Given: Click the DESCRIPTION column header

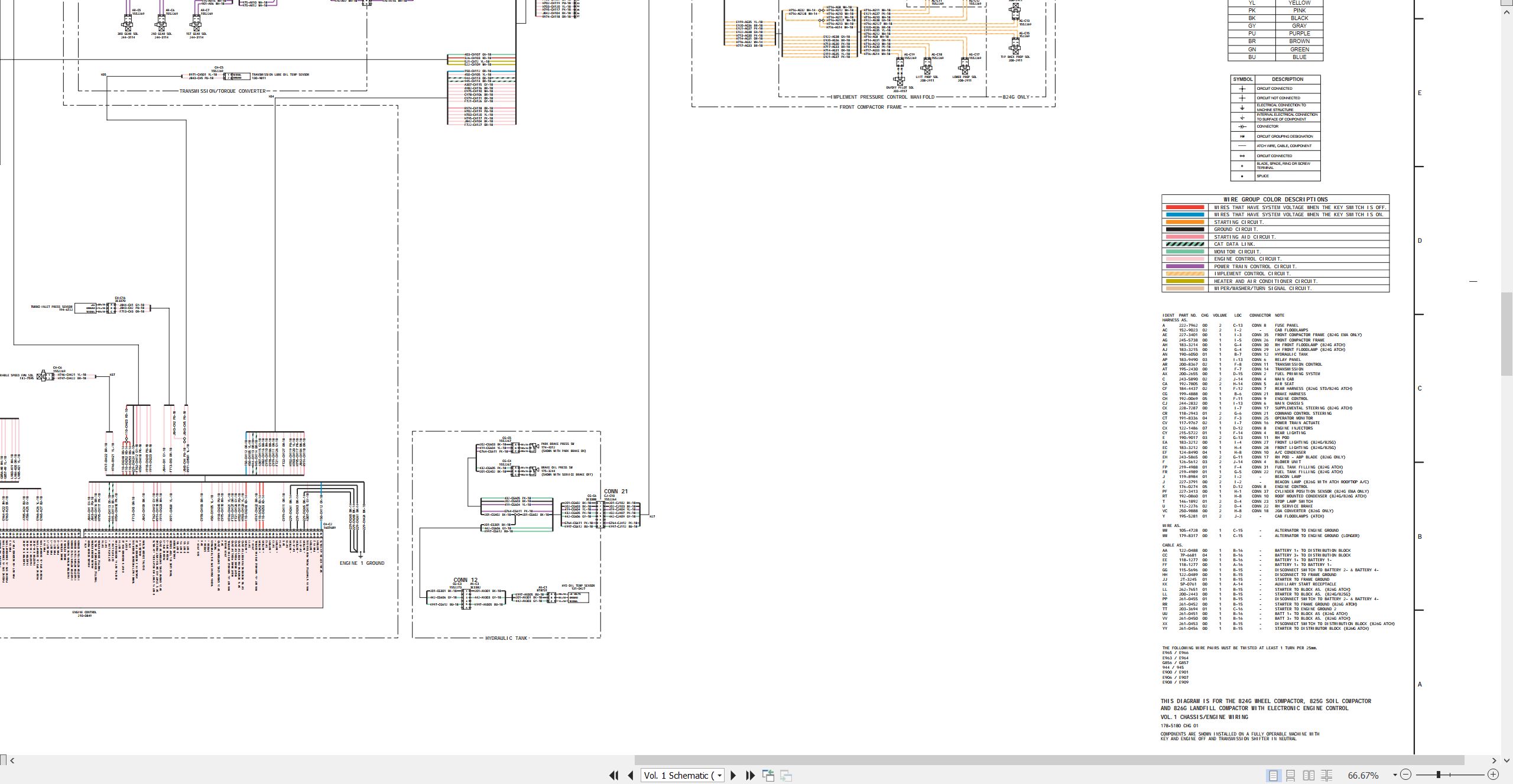Looking at the screenshot, I should coord(1287,79).
